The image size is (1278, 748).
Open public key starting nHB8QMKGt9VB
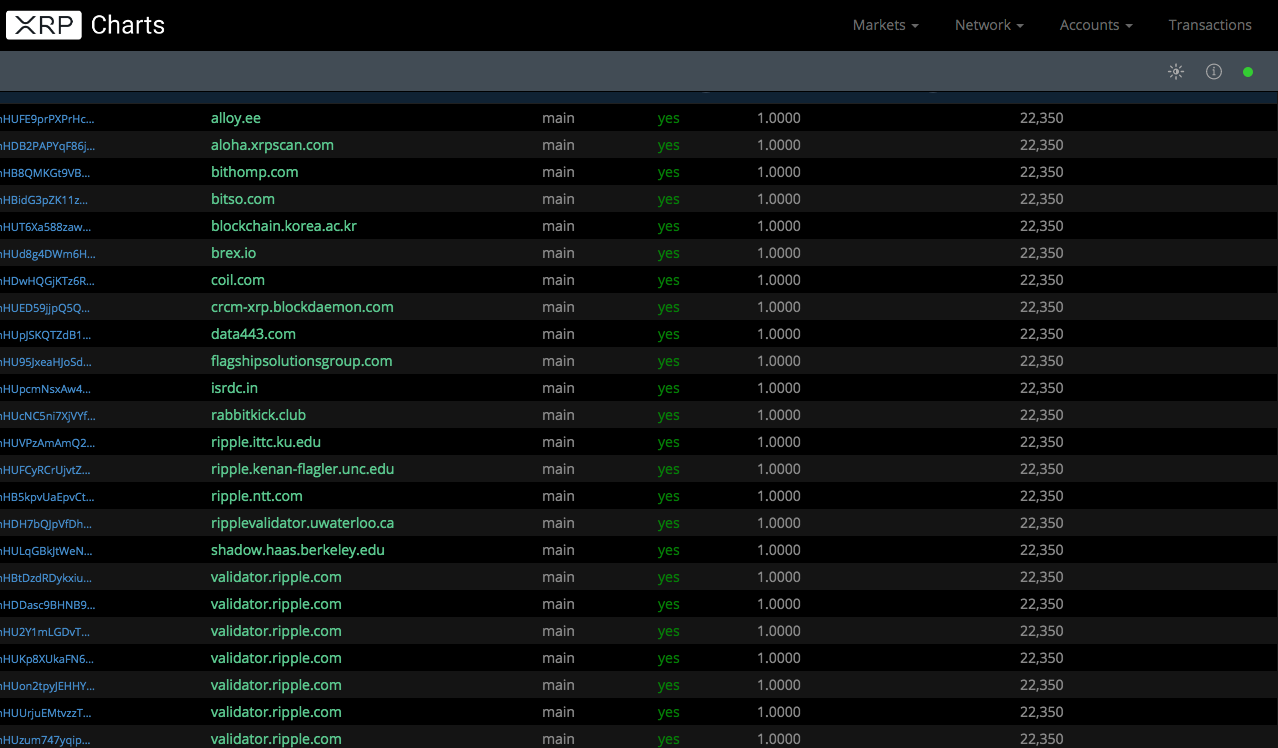[45, 173]
